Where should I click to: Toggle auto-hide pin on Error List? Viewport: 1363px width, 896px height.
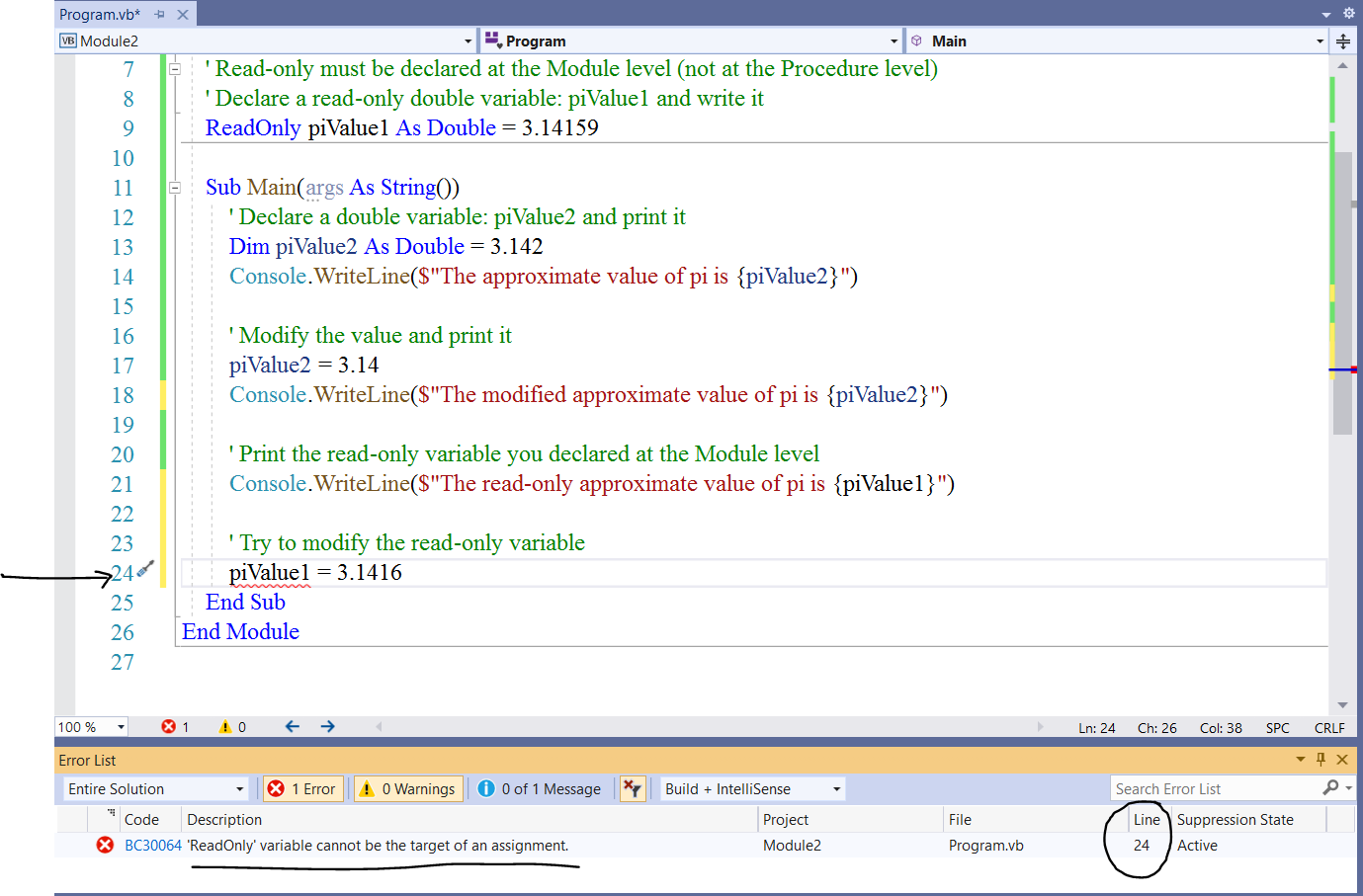tap(1321, 760)
